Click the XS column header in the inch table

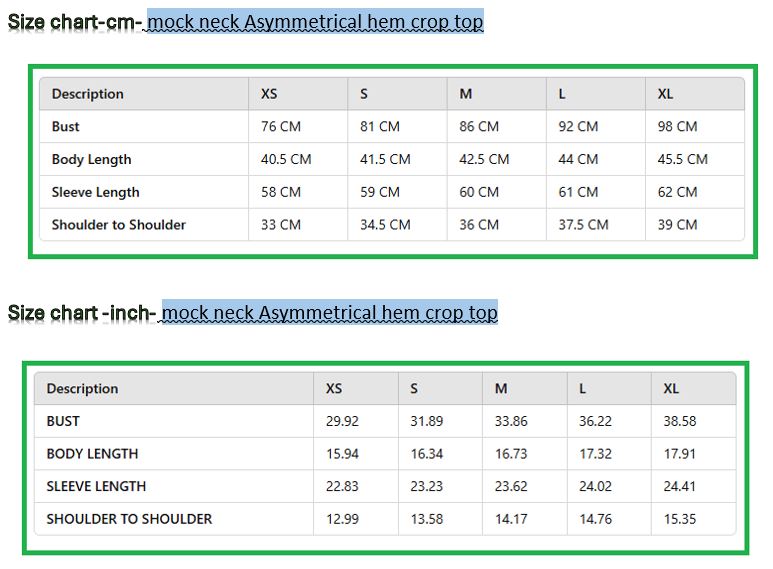[x=334, y=389]
